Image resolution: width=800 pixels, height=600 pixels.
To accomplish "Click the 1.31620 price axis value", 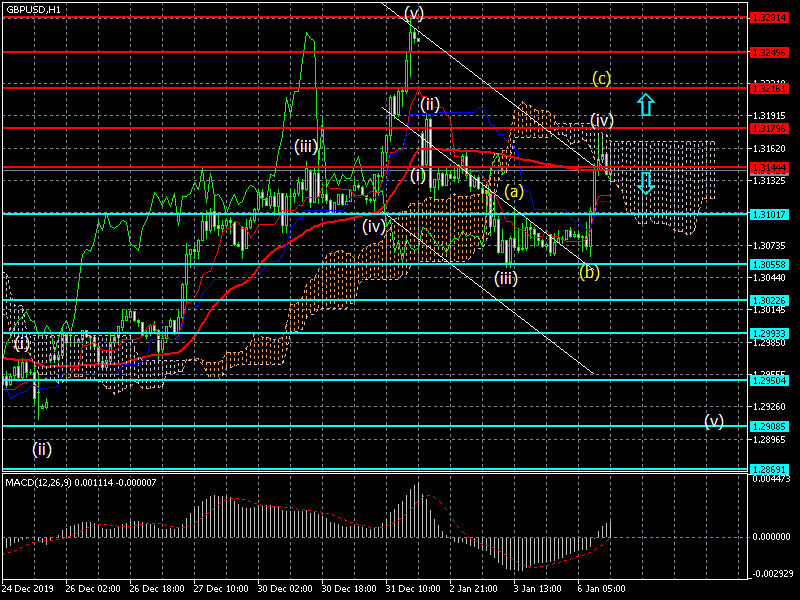I will click(769, 148).
